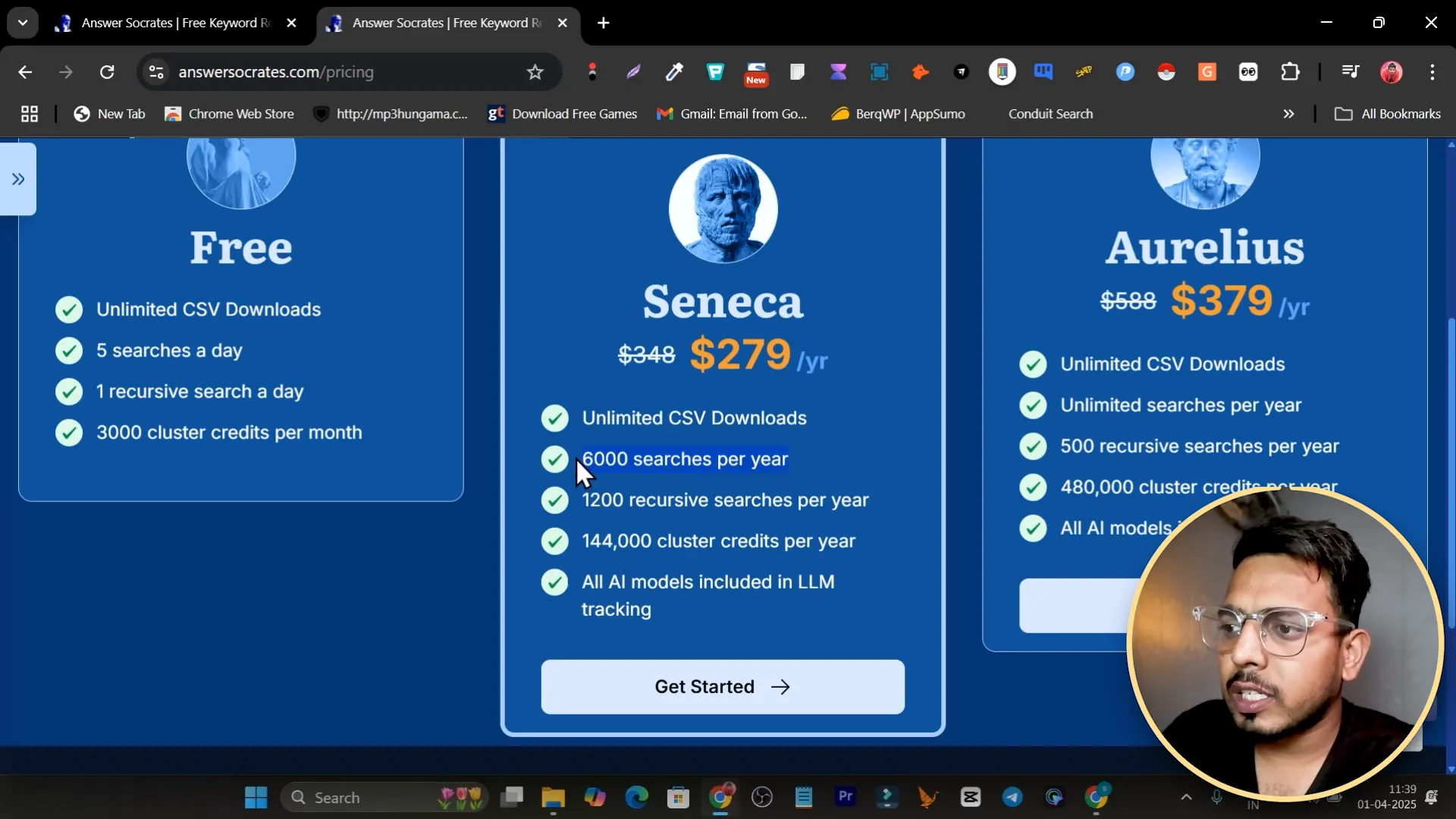Click the check icon by Unlimited searches per year
Viewport: 1456px width, 819px height.
[1033, 406]
